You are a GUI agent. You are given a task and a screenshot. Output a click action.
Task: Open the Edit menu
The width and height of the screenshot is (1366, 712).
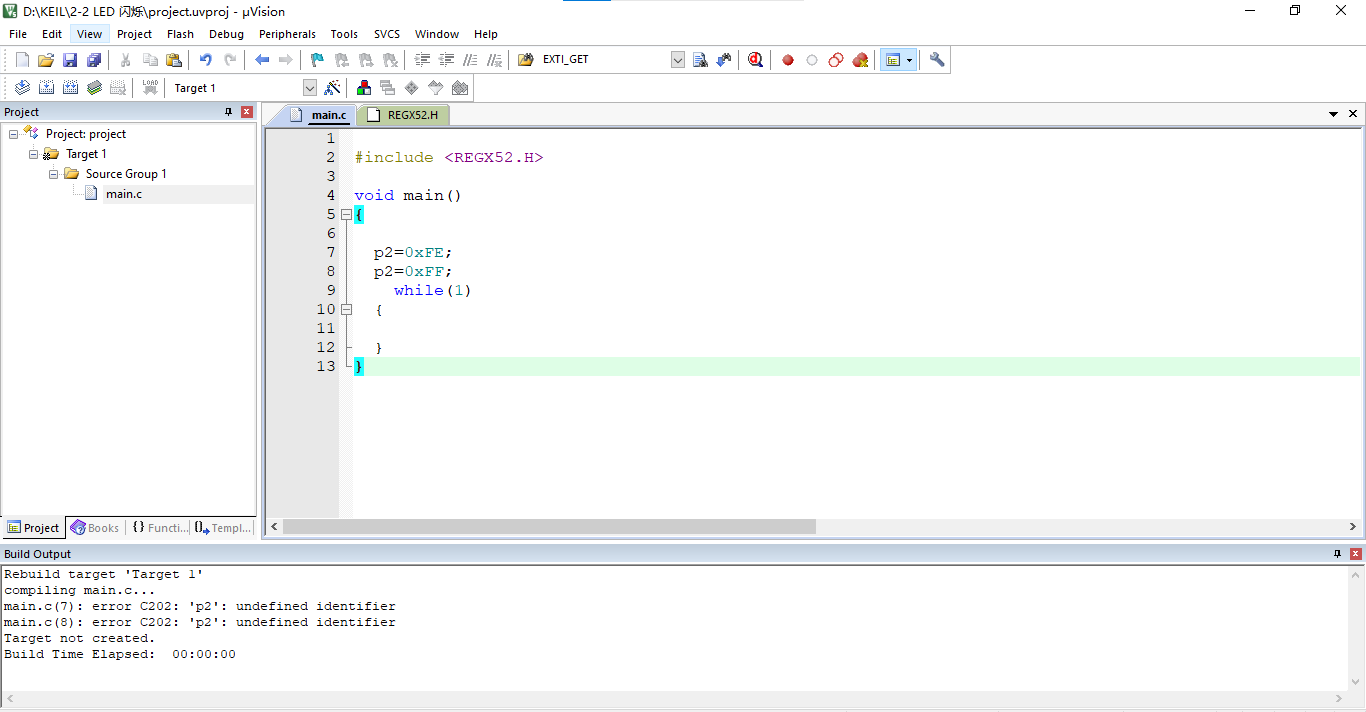(x=52, y=34)
